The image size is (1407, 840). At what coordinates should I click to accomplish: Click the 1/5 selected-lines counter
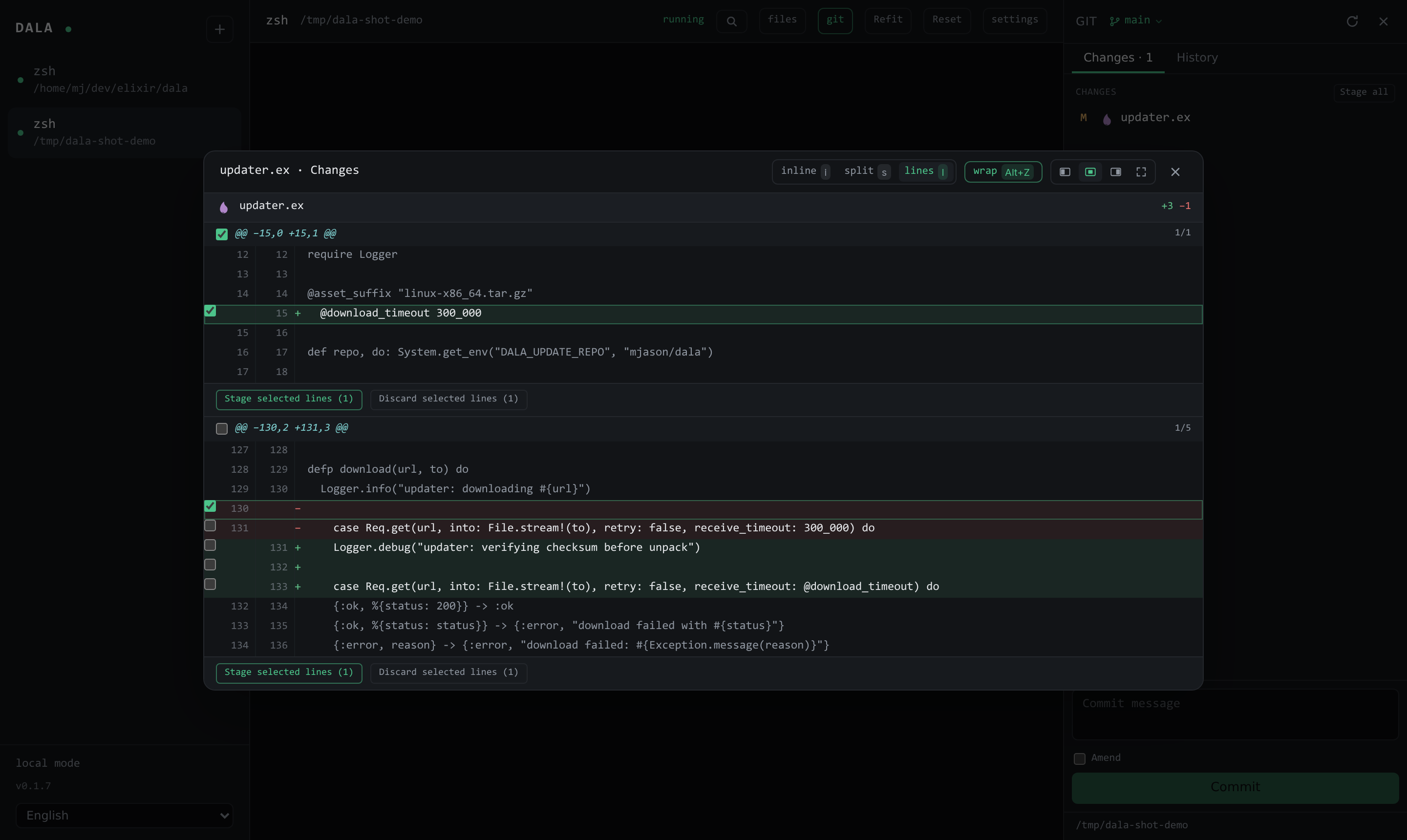[1182, 428]
